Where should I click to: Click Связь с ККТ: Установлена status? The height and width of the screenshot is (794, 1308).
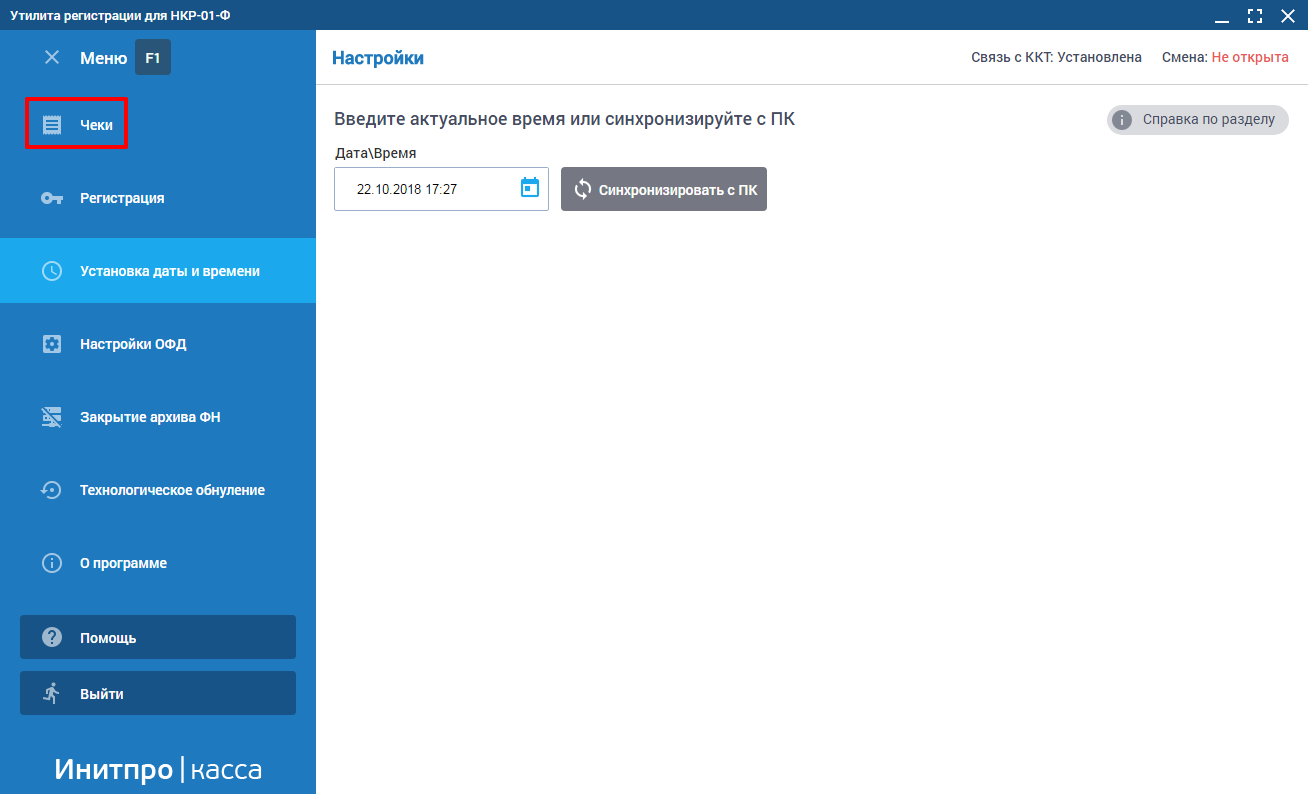1056,57
